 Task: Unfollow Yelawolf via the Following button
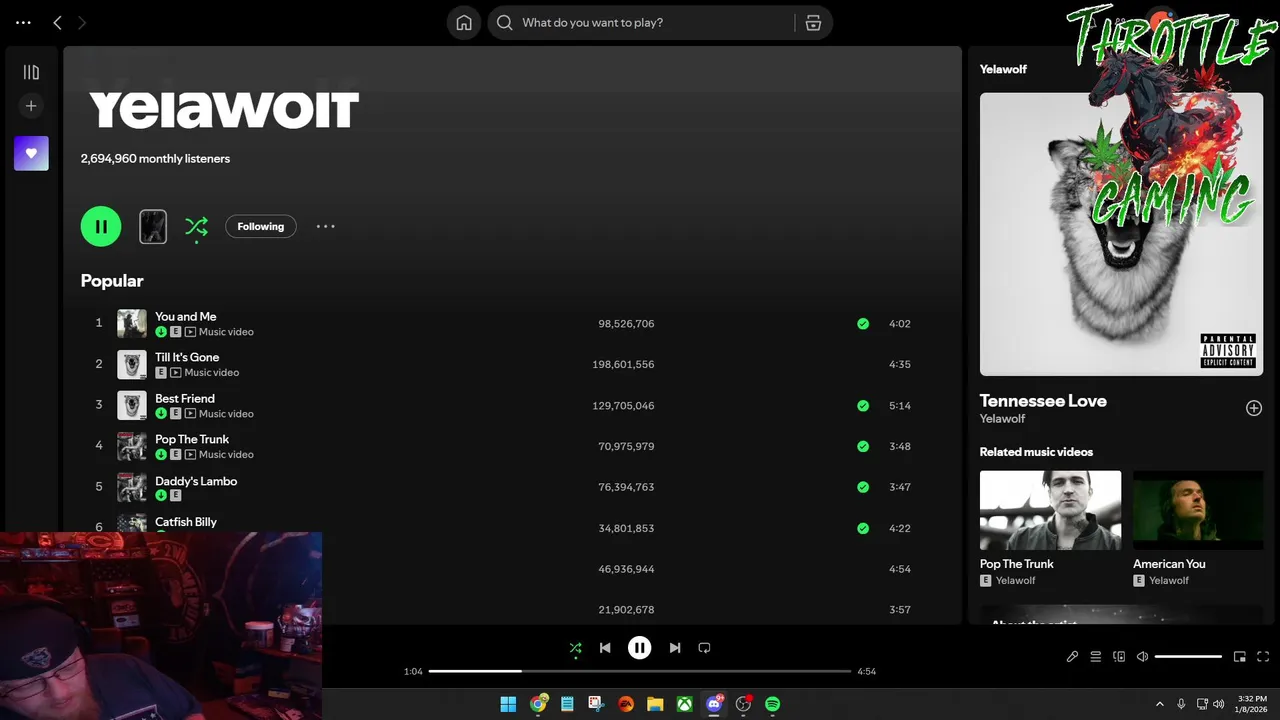pos(261,226)
